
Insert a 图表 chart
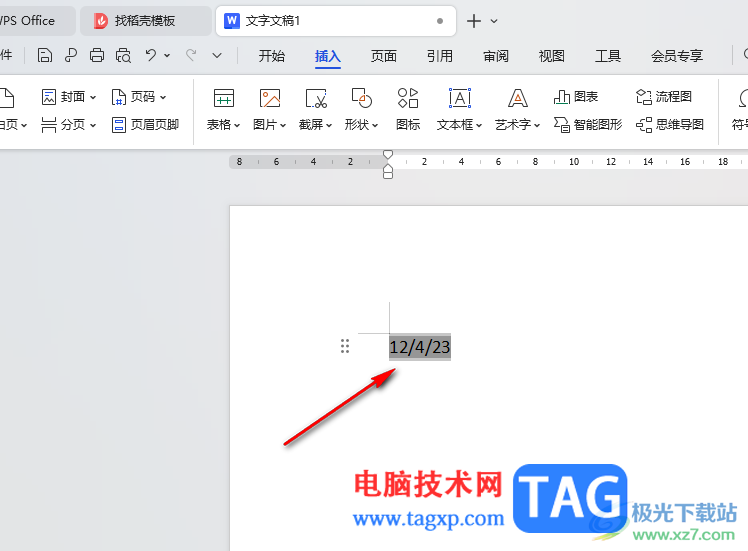(576, 97)
